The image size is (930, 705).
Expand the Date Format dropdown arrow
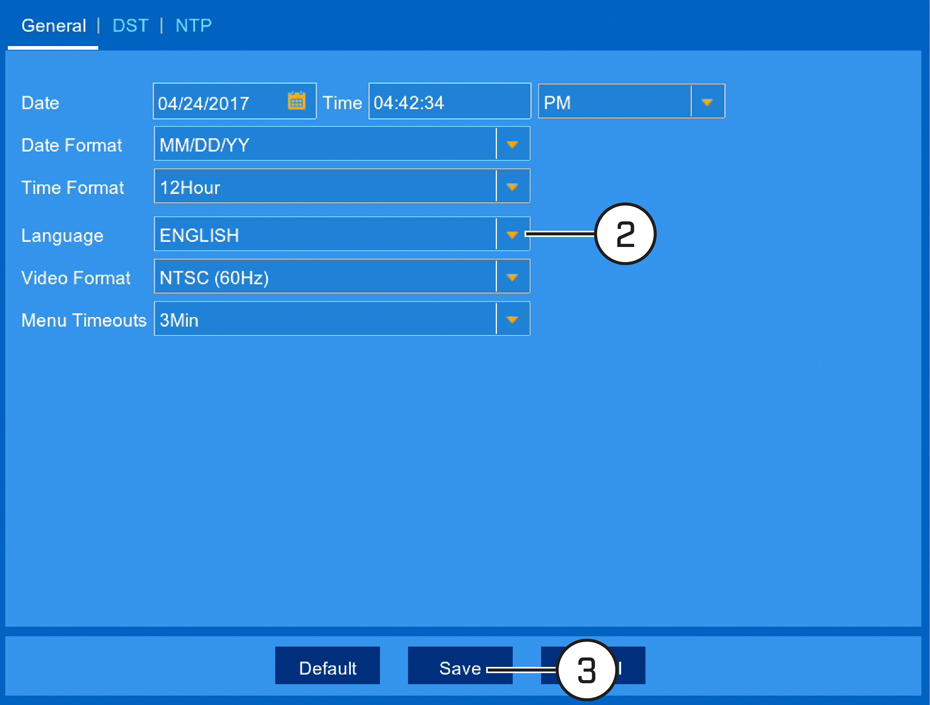(x=512, y=144)
